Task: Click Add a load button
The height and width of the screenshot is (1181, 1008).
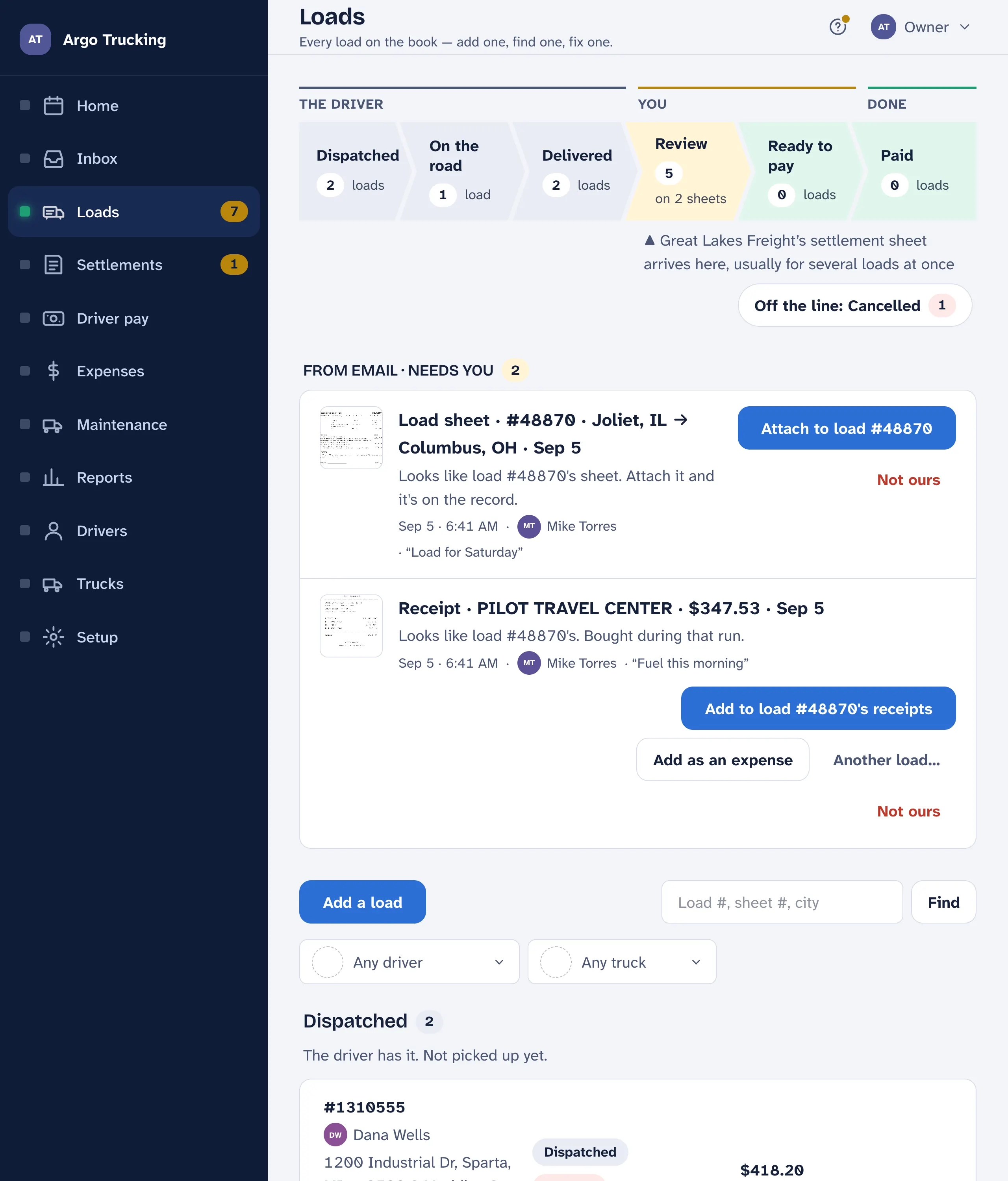Action: (363, 902)
